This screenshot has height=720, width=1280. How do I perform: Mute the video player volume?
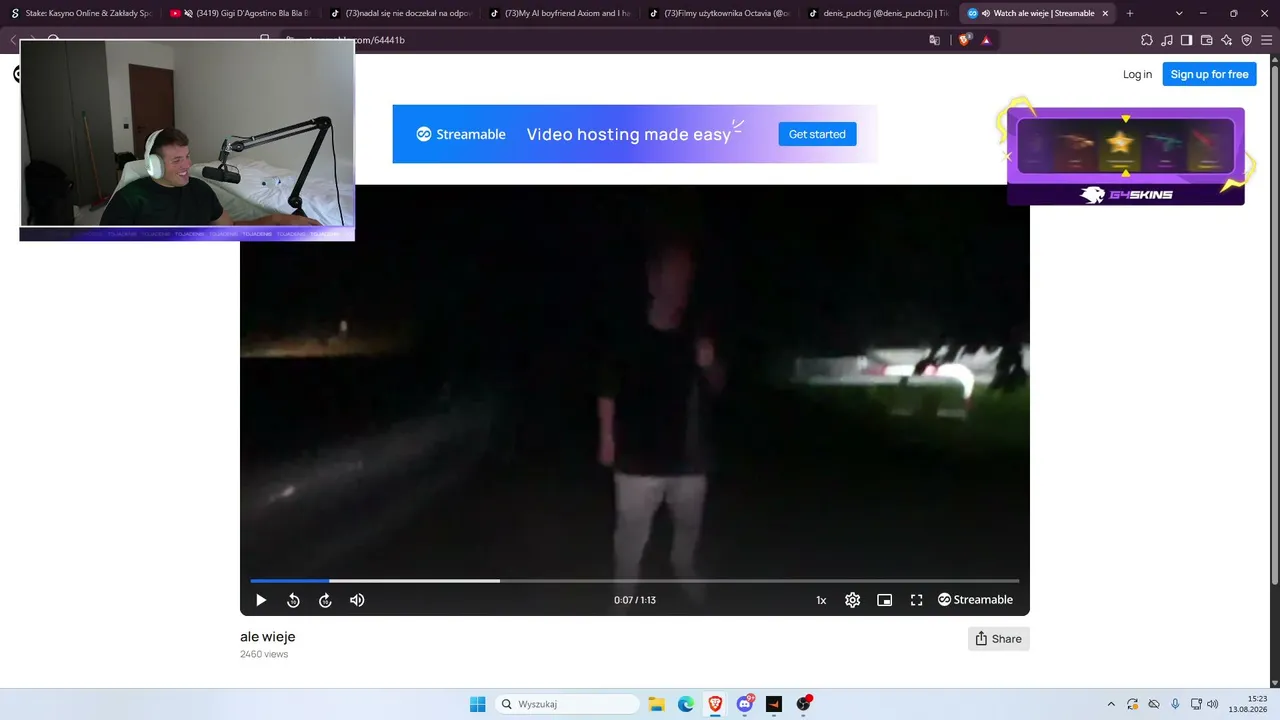click(x=357, y=600)
